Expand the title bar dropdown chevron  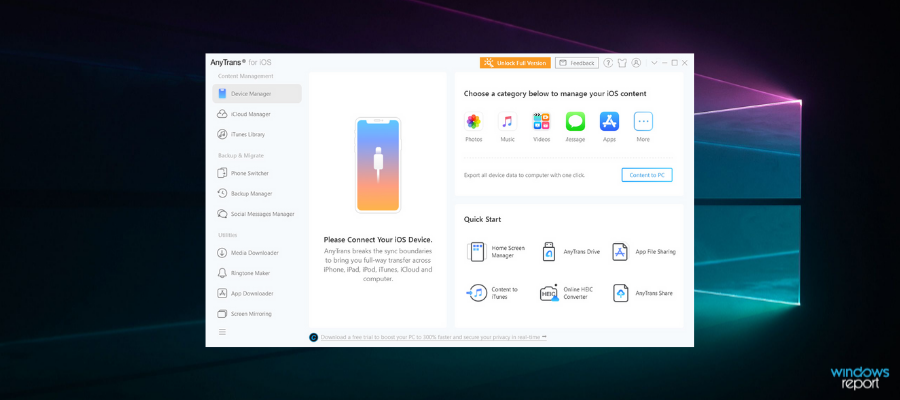pos(654,63)
